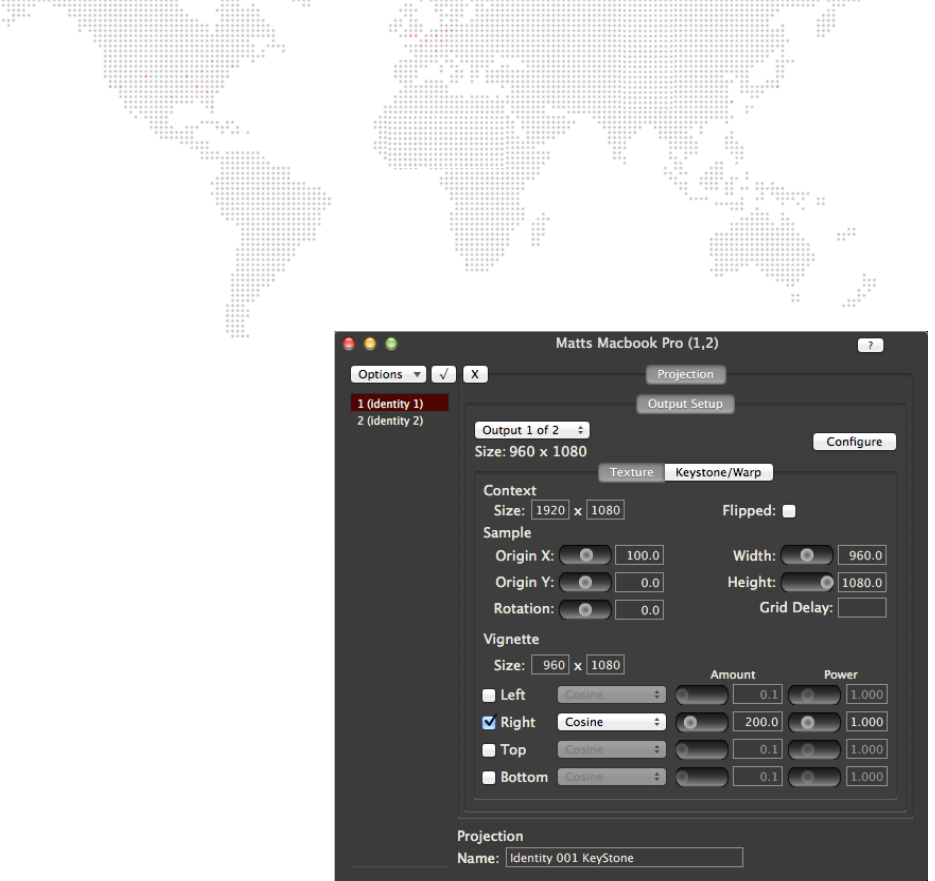Screen dimensions: 935x881
Task: Click the help question mark button
Action: (x=870, y=345)
